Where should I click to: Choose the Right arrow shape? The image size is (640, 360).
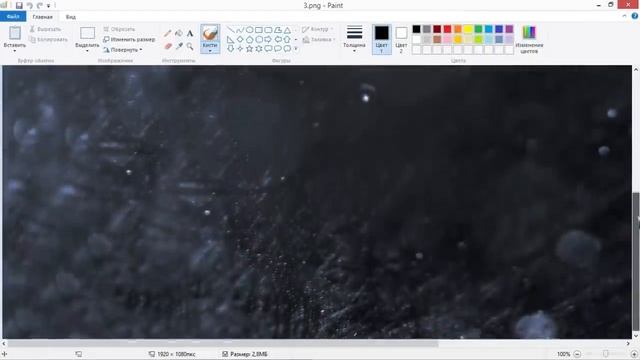[268, 40]
